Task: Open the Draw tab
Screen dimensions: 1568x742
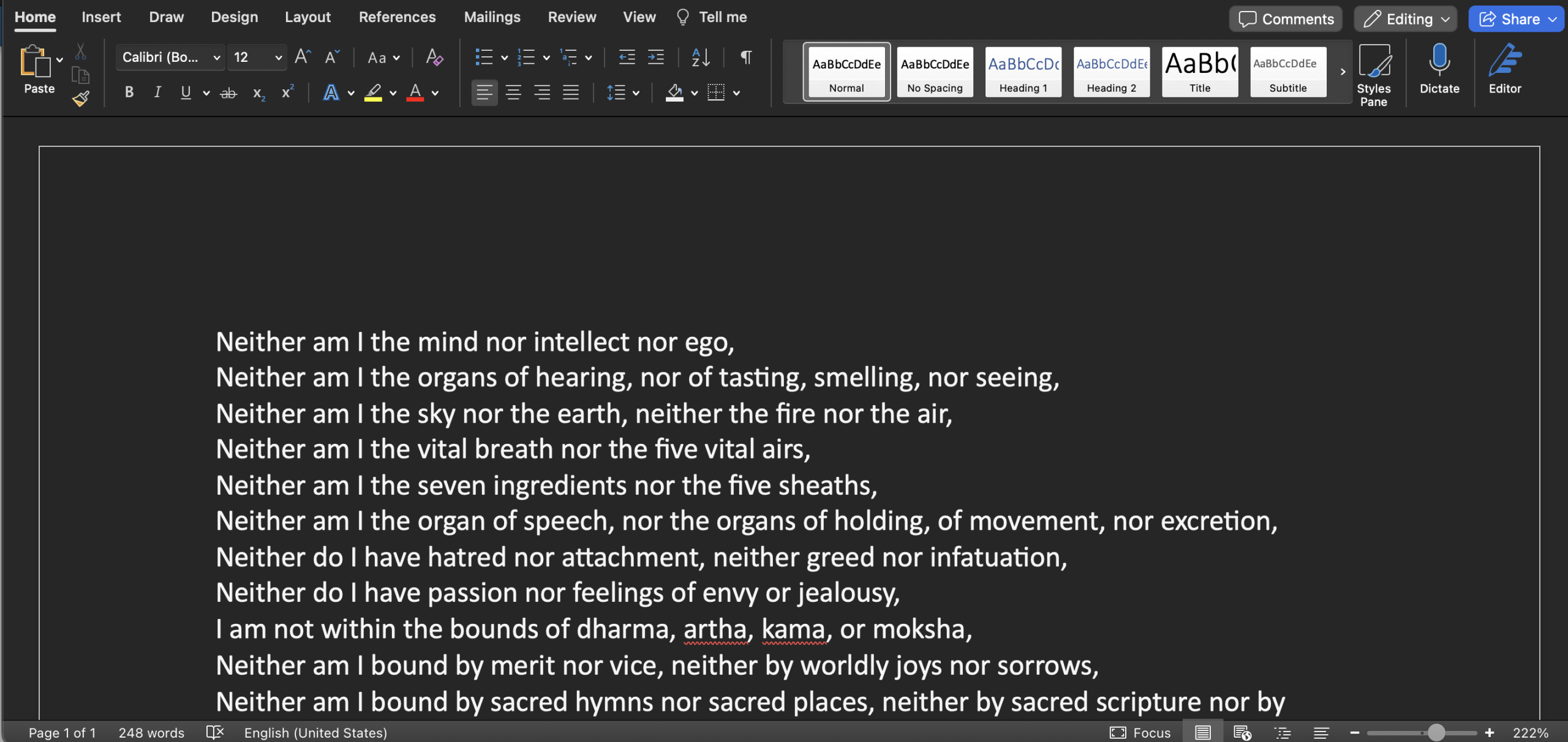Action: click(166, 17)
